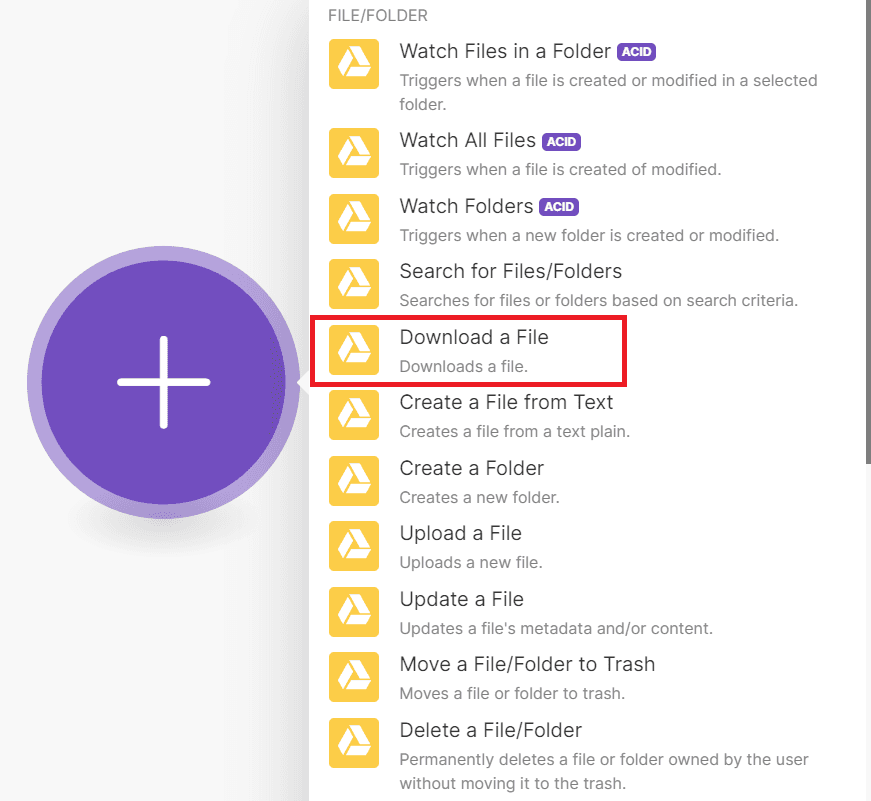Select the Drive icon for Update a File
The width and height of the screenshot is (871, 801).
354,612
